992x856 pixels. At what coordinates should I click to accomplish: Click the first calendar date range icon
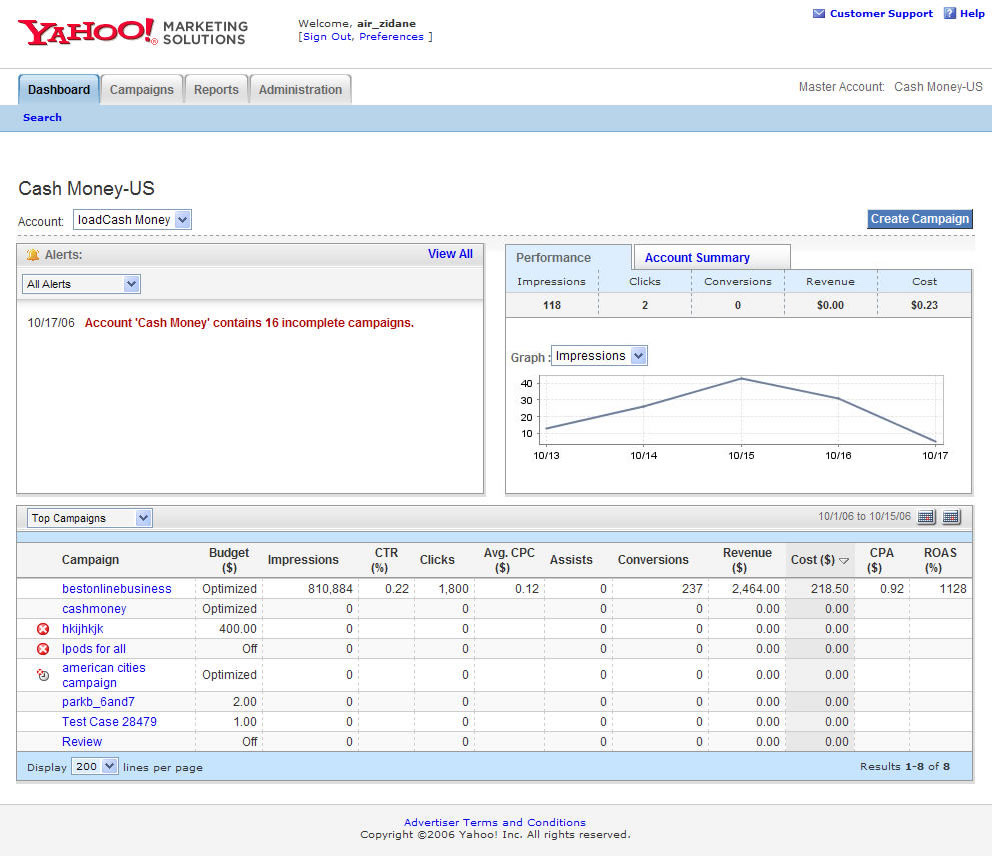(x=926, y=517)
